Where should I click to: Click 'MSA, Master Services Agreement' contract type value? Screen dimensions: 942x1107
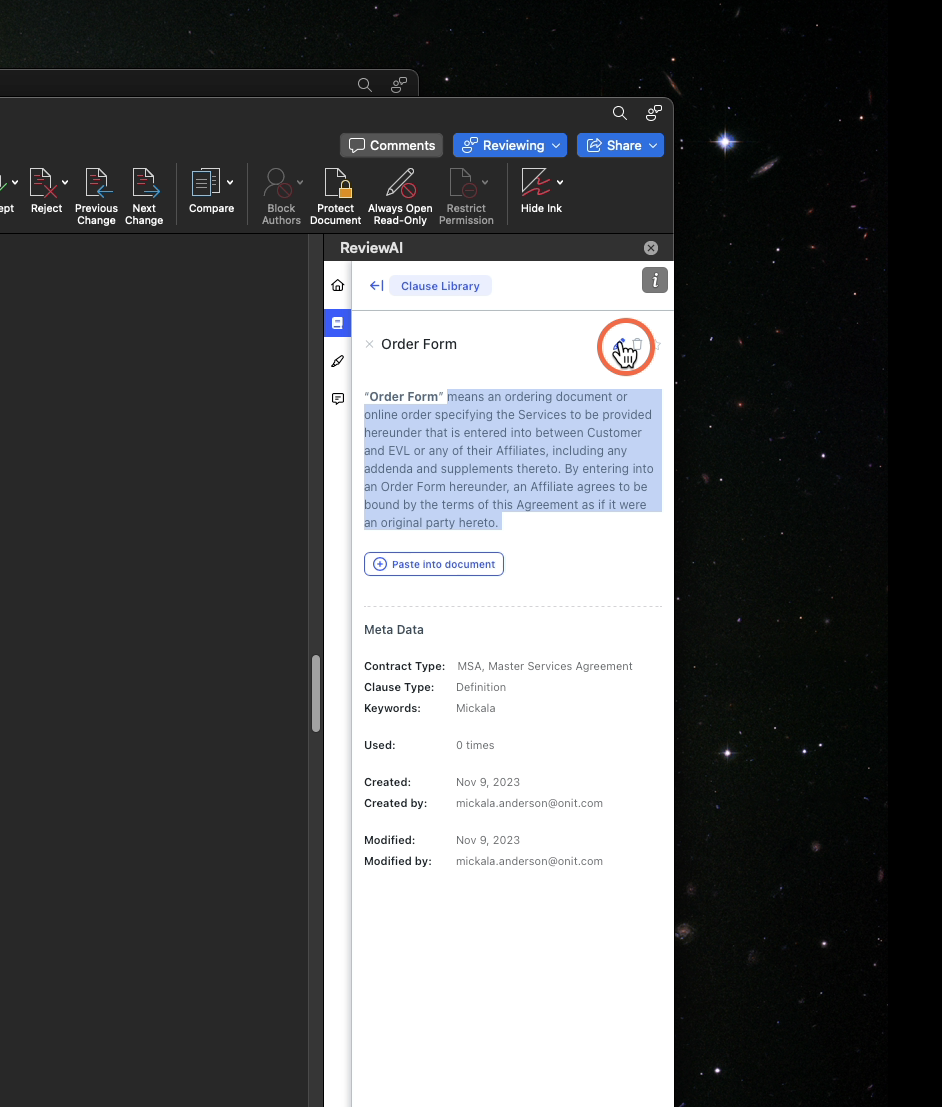(544, 666)
